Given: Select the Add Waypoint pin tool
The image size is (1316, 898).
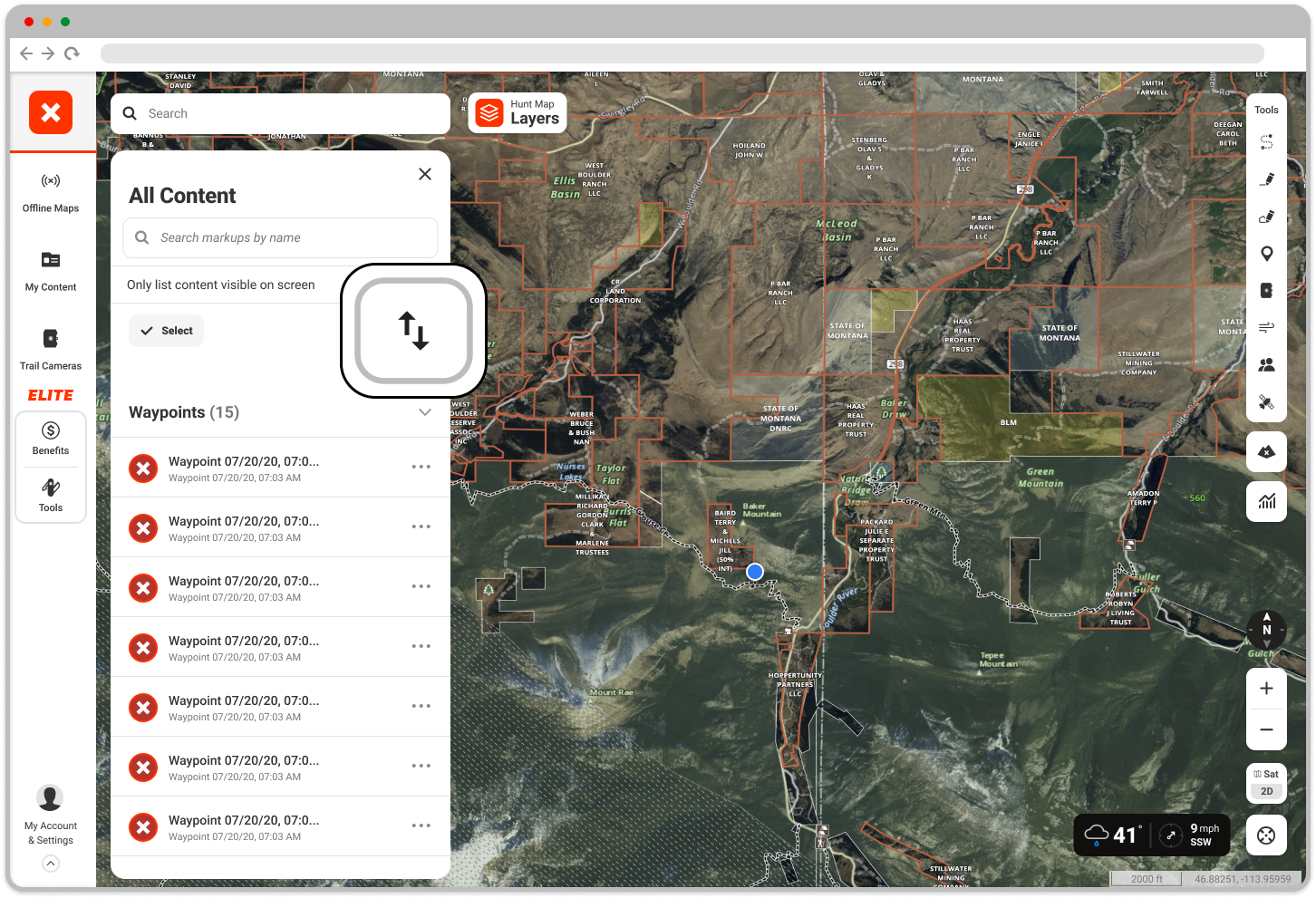Looking at the screenshot, I should pos(1267,254).
